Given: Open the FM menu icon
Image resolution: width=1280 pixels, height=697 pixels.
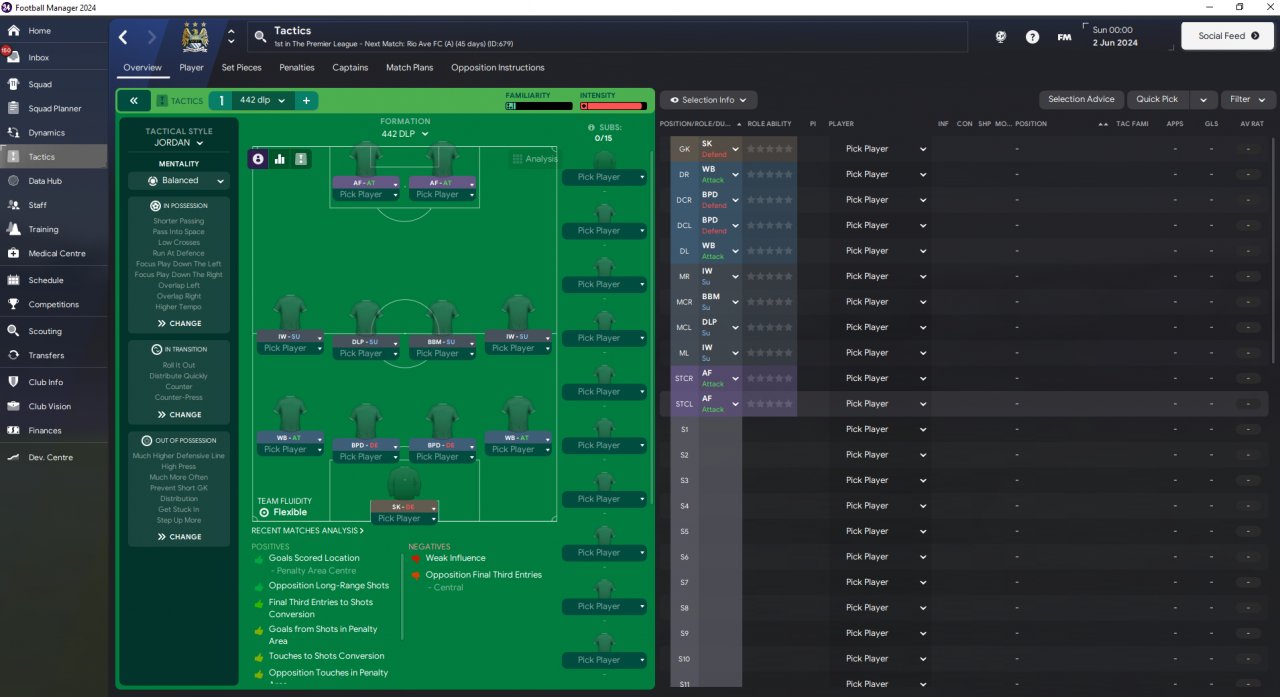Looking at the screenshot, I should [1065, 37].
